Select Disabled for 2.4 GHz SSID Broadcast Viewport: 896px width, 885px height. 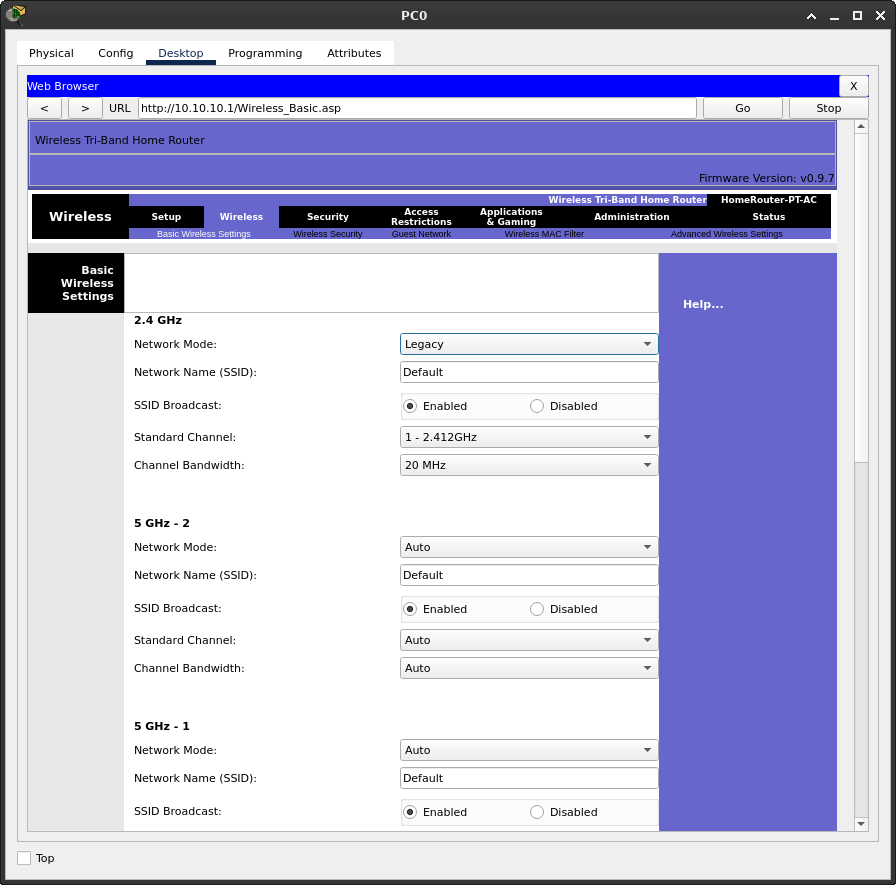[537, 406]
